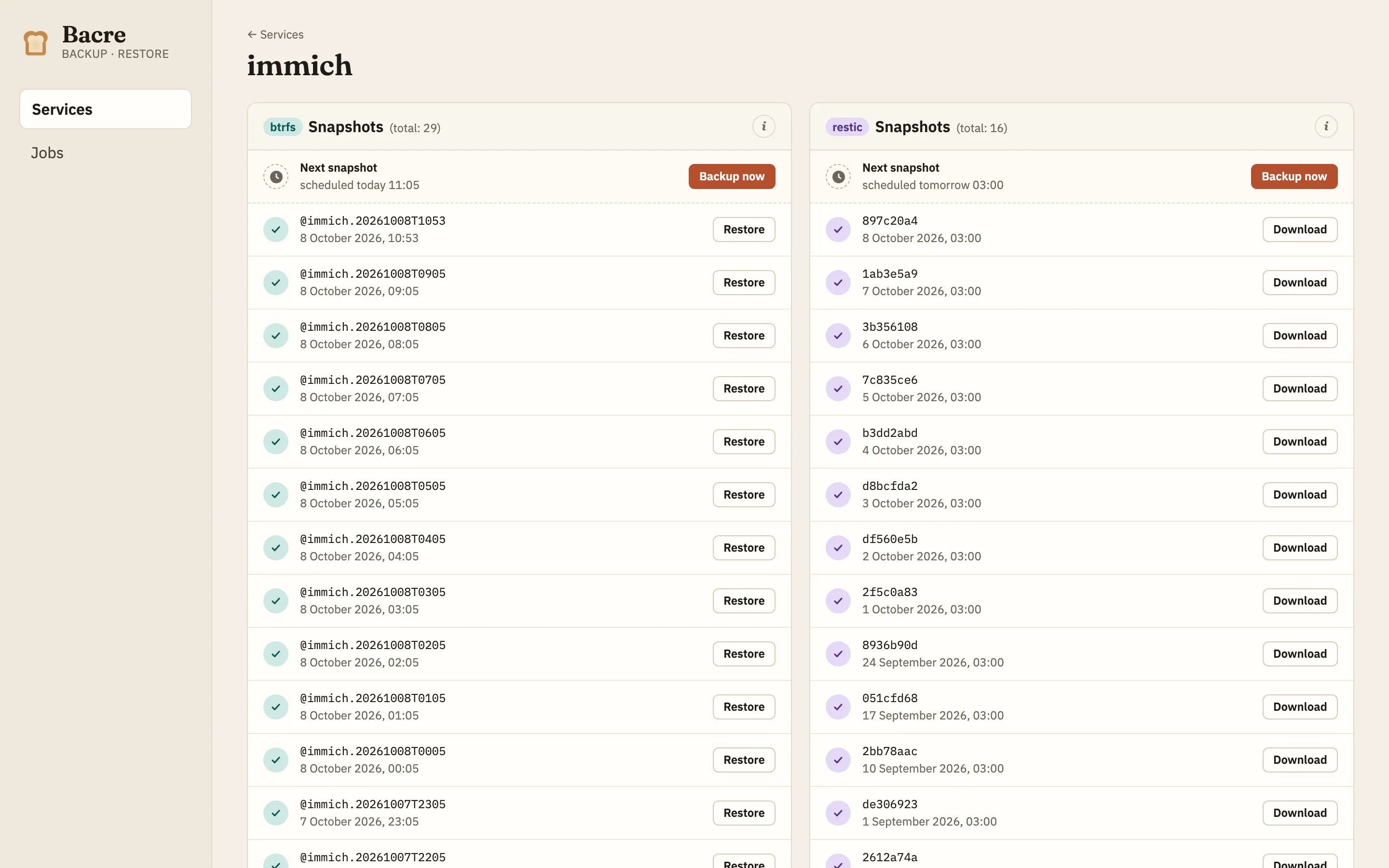Open info for restic Snapshots

1326,126
